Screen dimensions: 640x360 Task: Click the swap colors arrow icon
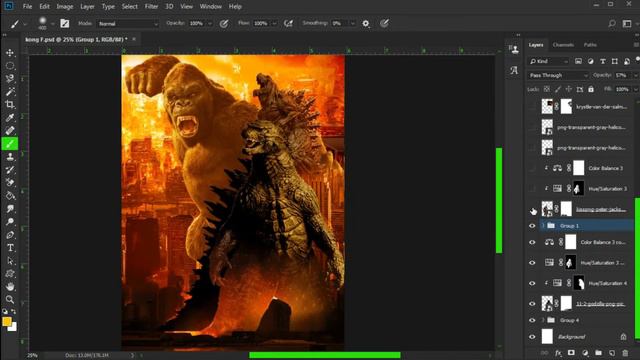[x=13, y=311]
